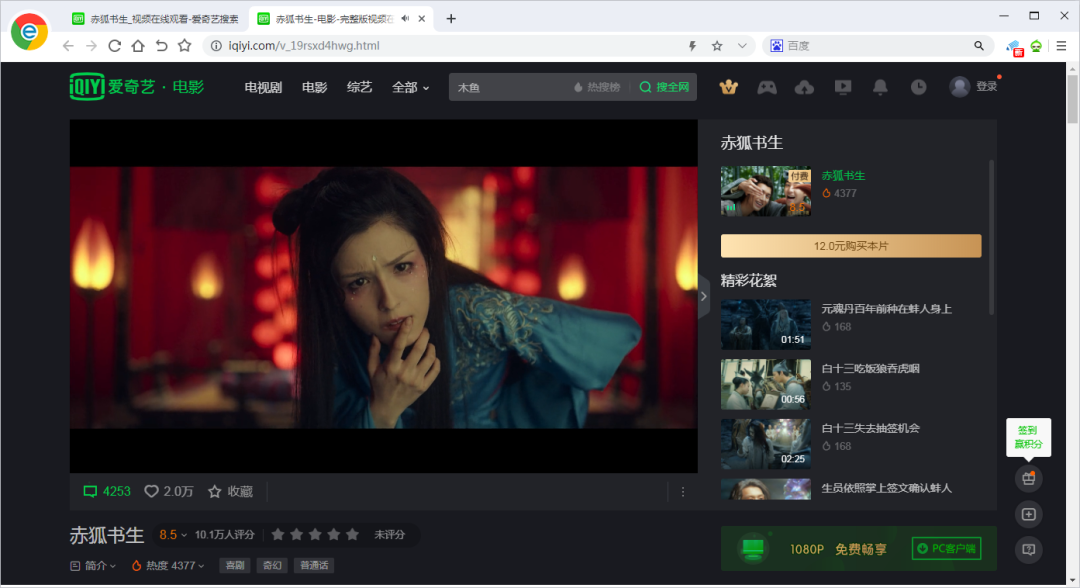This screenshot has width=1080, height=588.
Task: Expand the 简介 synopsis
Action: (93, 565)
